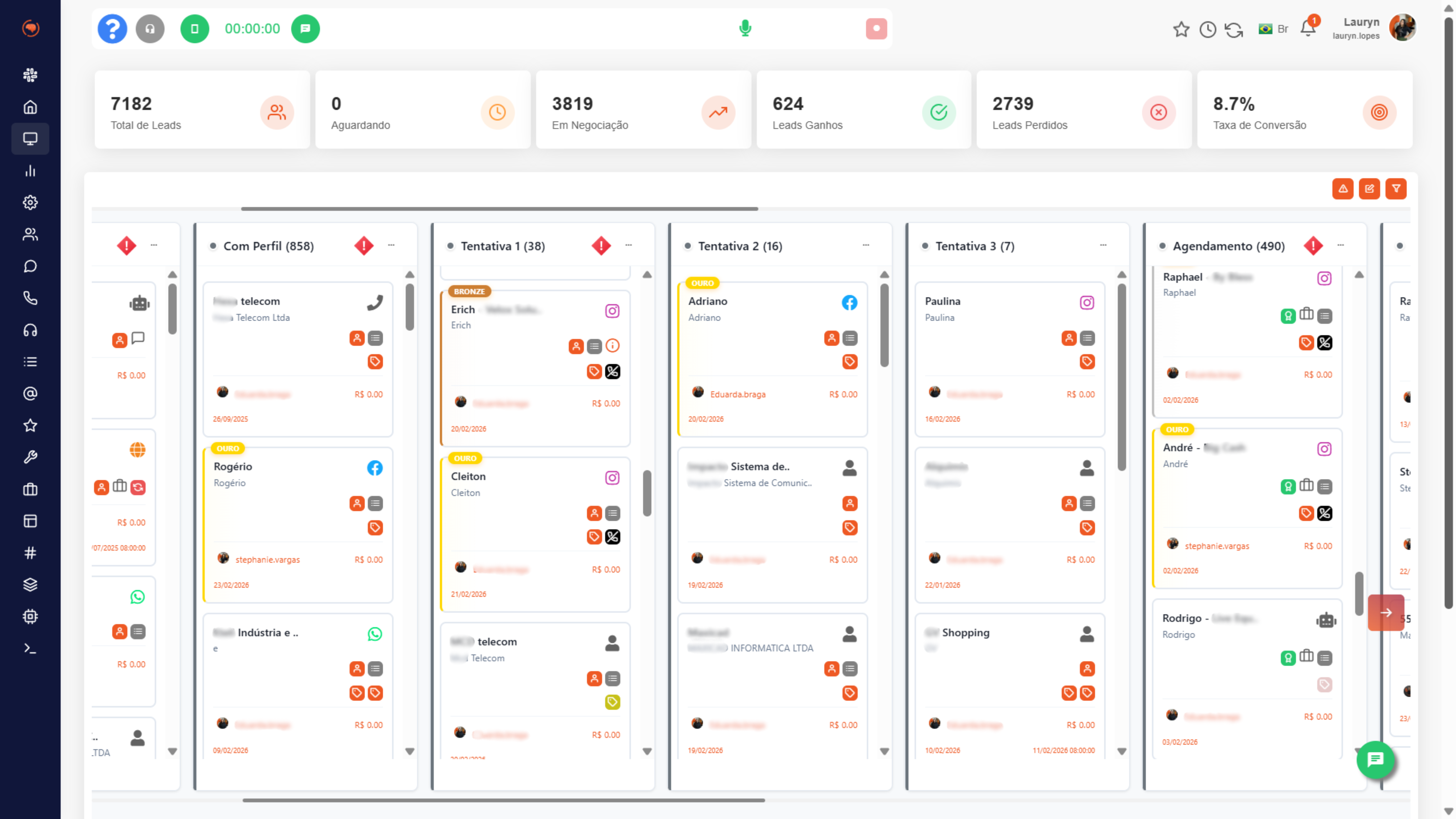The image size is (1456, 819).
Task: Open the Tentativa 1 column options menu
Action: pos(629,245)
